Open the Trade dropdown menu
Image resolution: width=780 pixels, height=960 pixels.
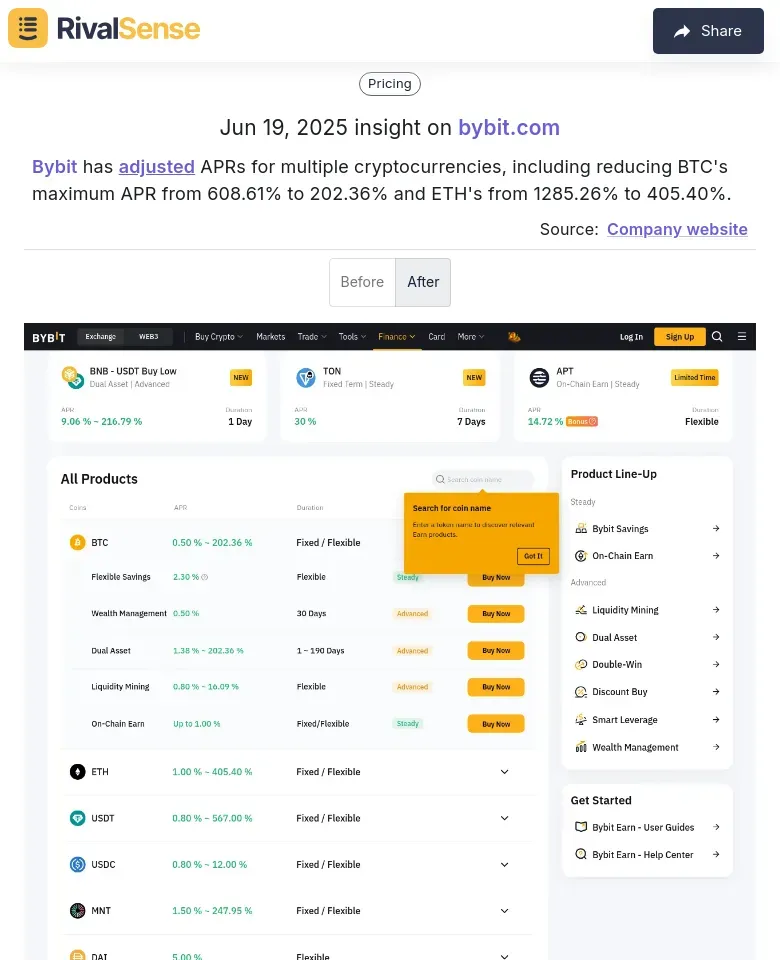coord(312,337)
